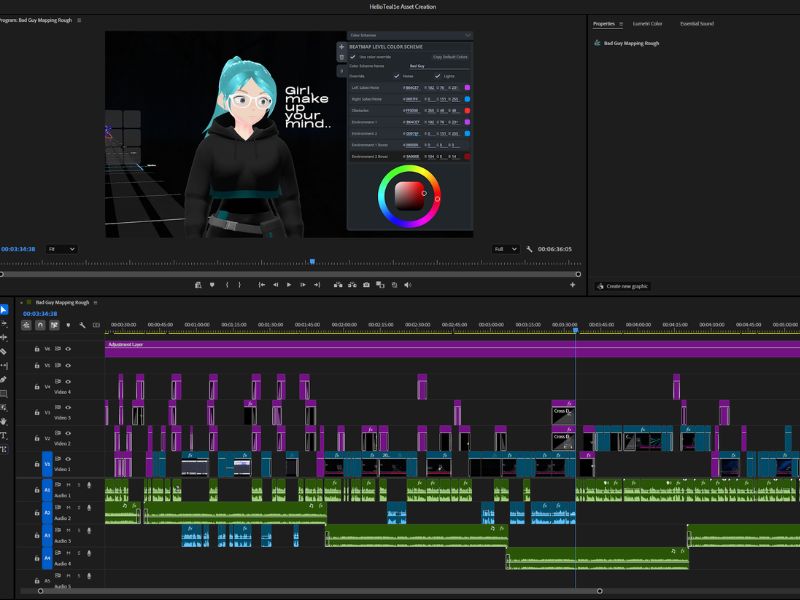Viewport: 800px width, 600px height.
Task: Open the Full playback resolution dropdown
Action: tap(506, 249)
